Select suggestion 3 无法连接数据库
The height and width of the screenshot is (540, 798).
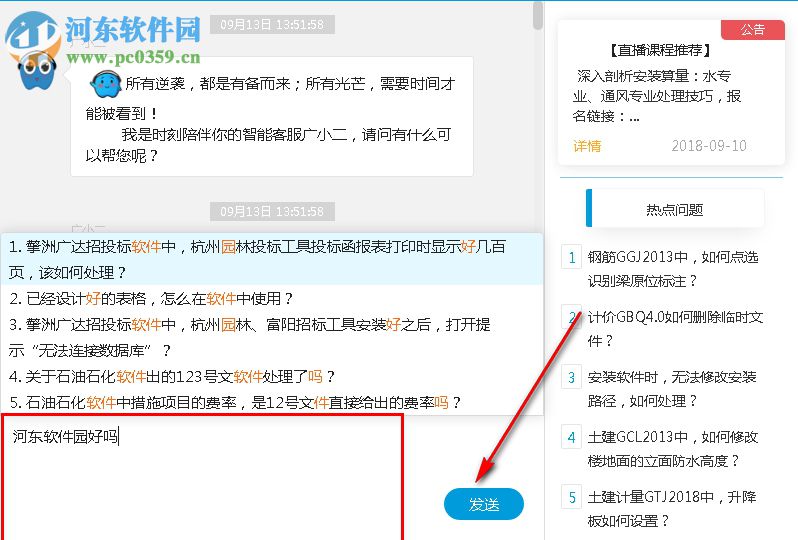tap(272, 337)
